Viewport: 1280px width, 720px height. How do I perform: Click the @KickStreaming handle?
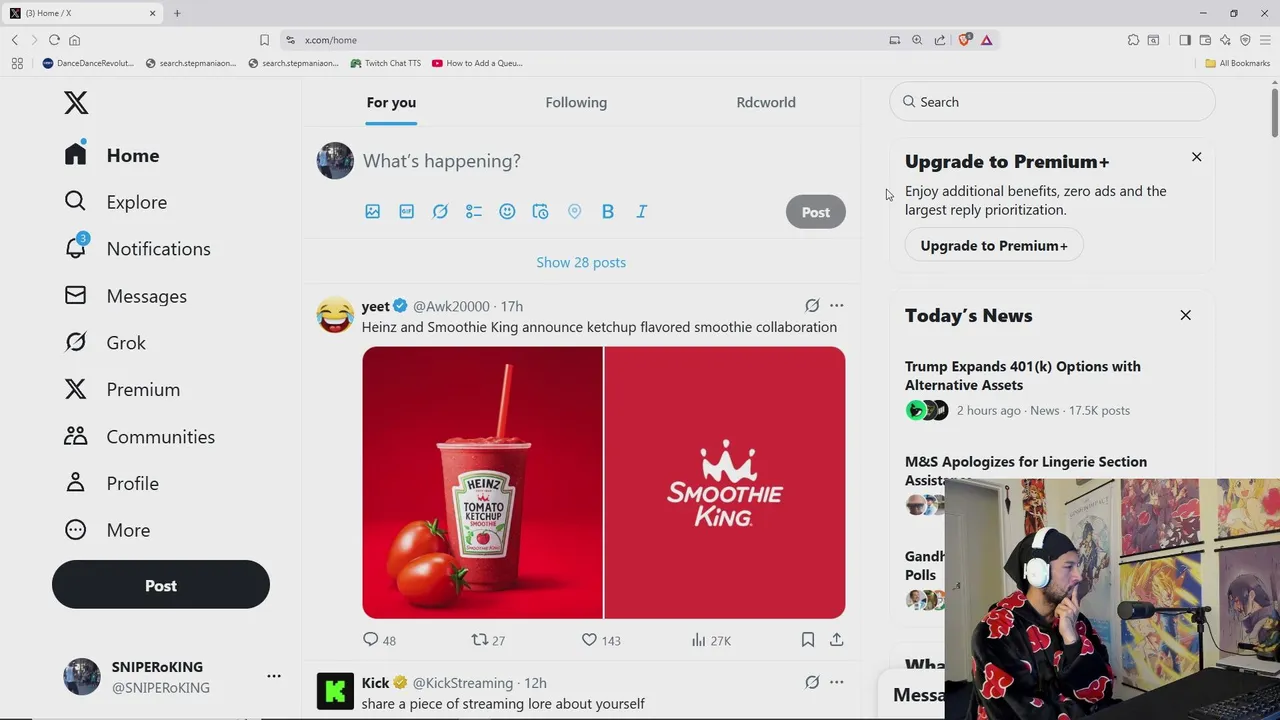point(463,683)
